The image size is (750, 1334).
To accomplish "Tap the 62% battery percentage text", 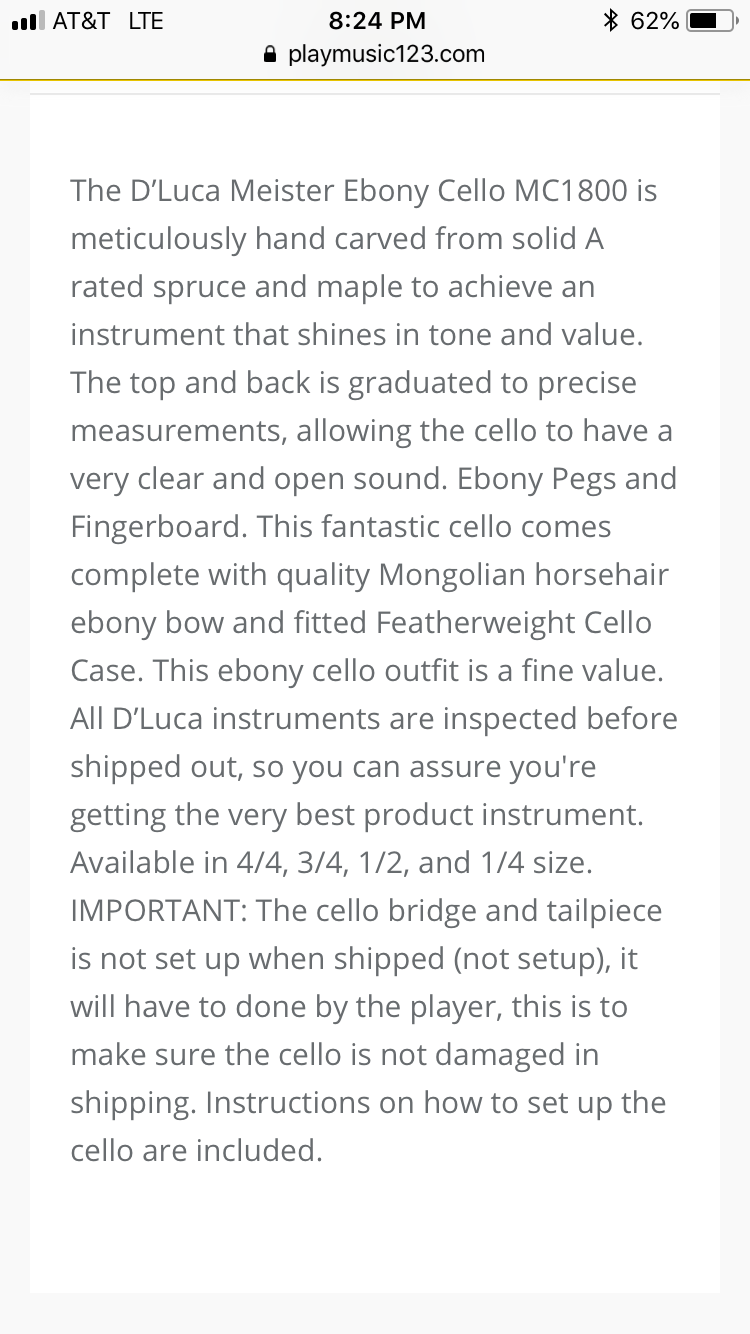I will tap(655, 20).
